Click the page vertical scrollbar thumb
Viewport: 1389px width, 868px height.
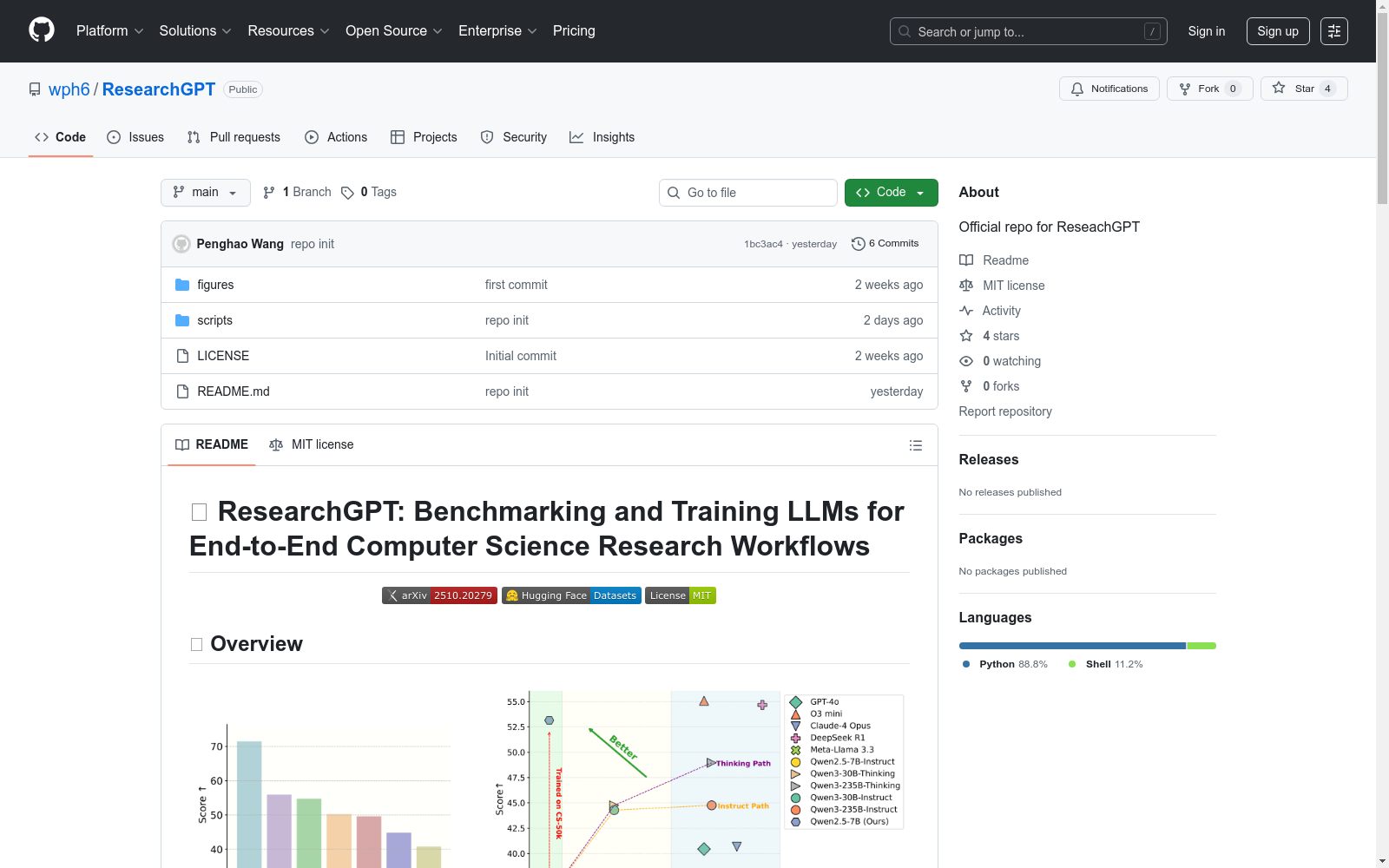pos(1382,109)
